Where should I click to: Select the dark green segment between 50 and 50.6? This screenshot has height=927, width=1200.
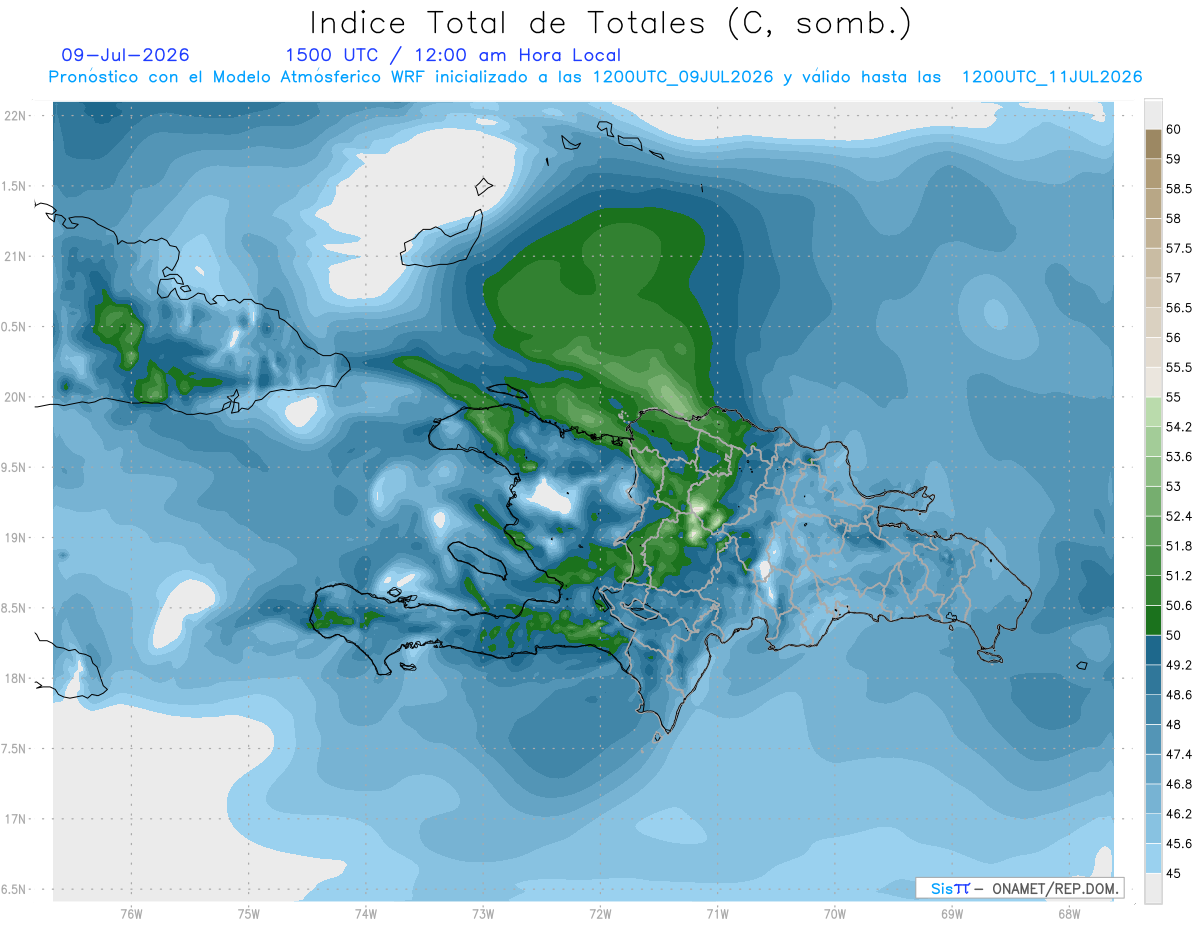[x=1153, y=621]
